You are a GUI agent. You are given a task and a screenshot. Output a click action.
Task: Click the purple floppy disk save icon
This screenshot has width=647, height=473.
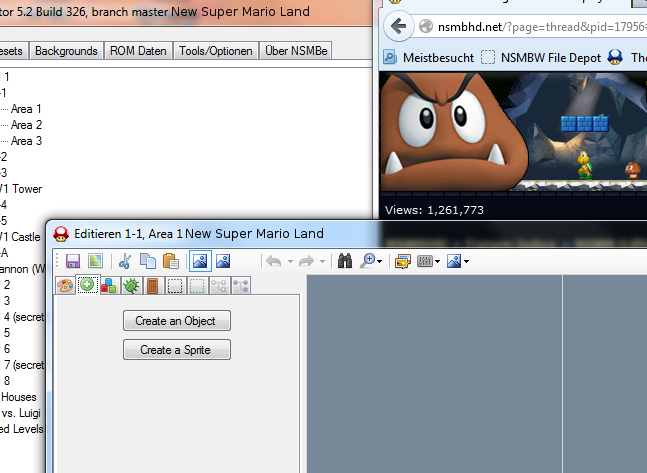[73, 261]
